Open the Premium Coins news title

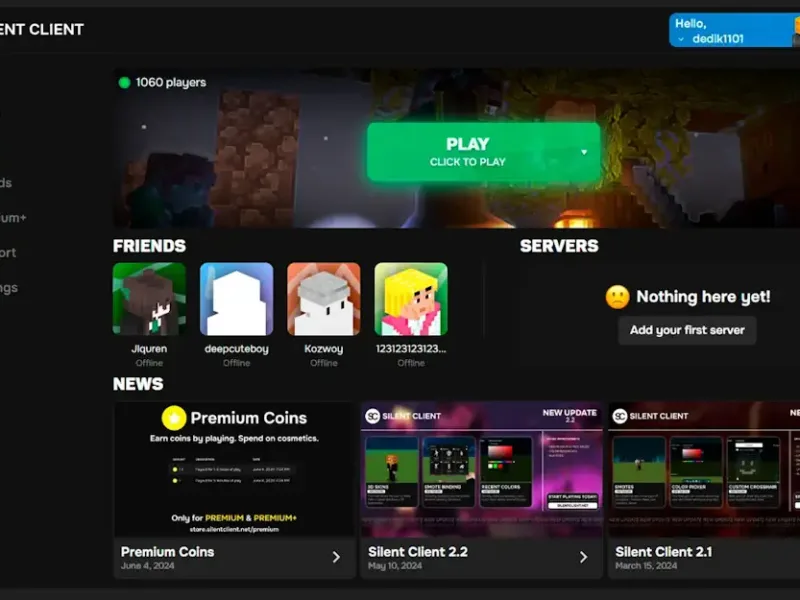pos(167,551)
